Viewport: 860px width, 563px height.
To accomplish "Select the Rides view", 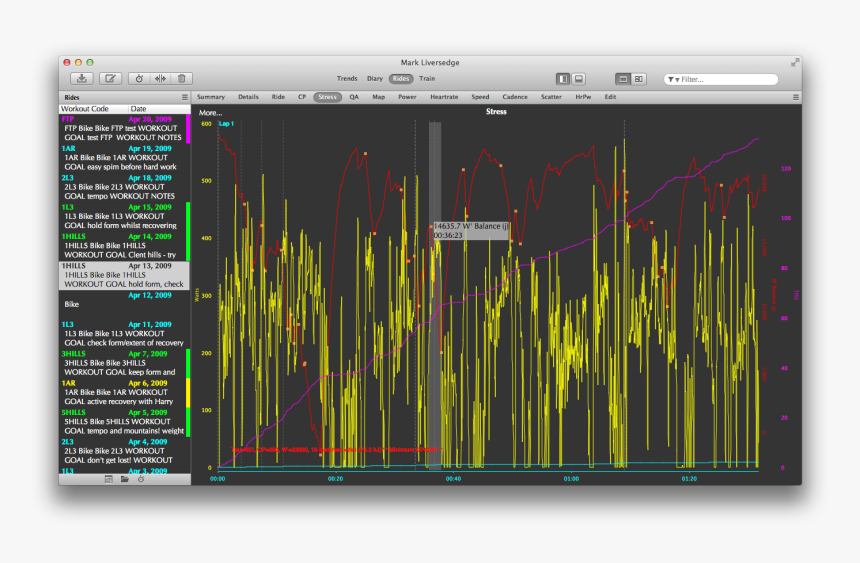I will tap(401, 78).
